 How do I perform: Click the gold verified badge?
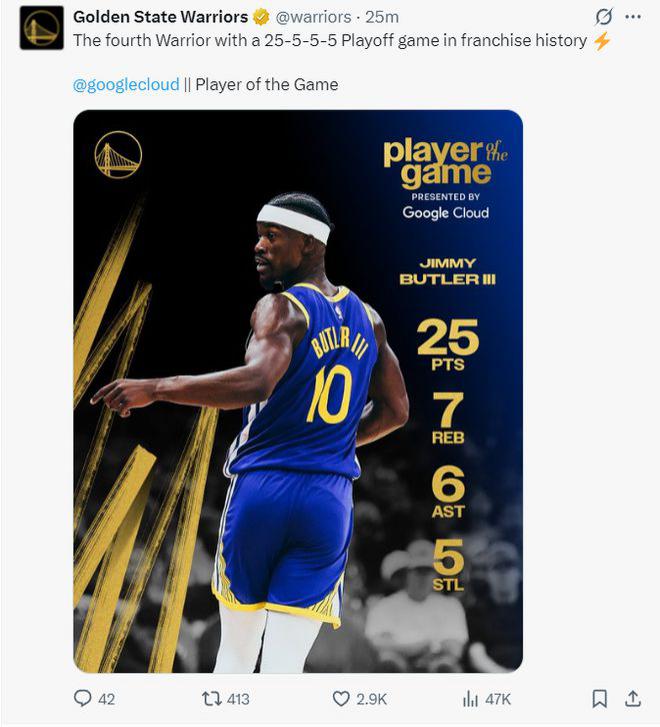click(261, 18)
